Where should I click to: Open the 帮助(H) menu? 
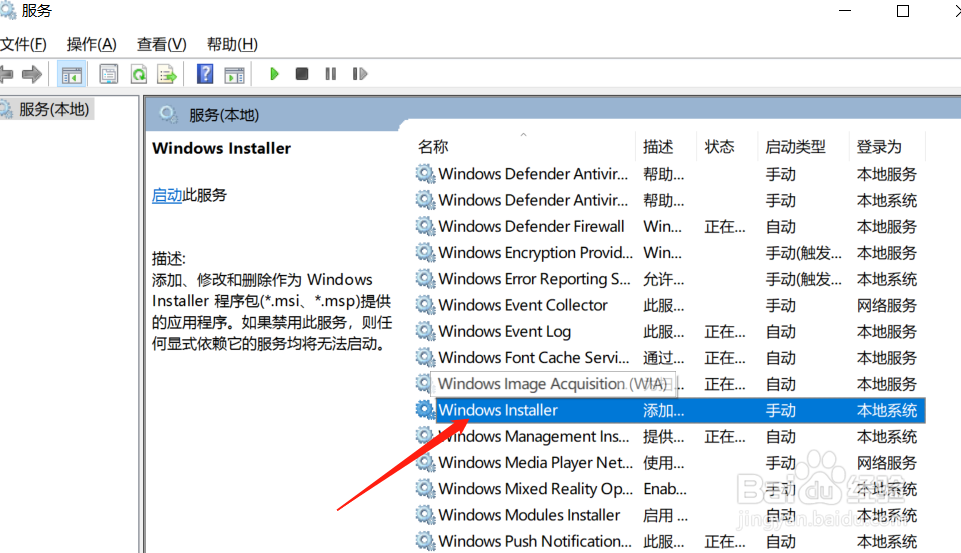[x=232, y=45]
